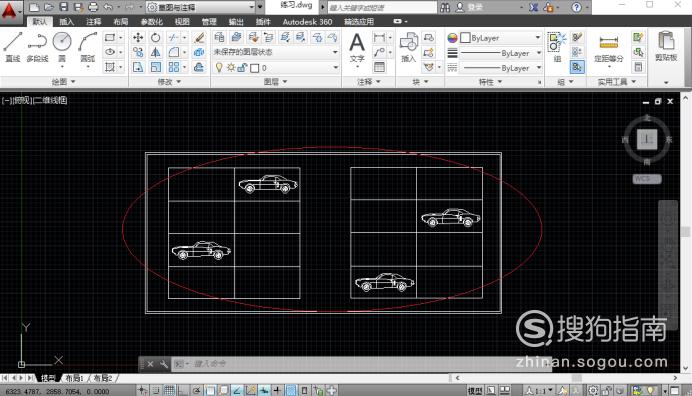The width and height of the screenshot is (692, 396).
Task: Click the Insert block (插入) icon
Action: point(409,47)
